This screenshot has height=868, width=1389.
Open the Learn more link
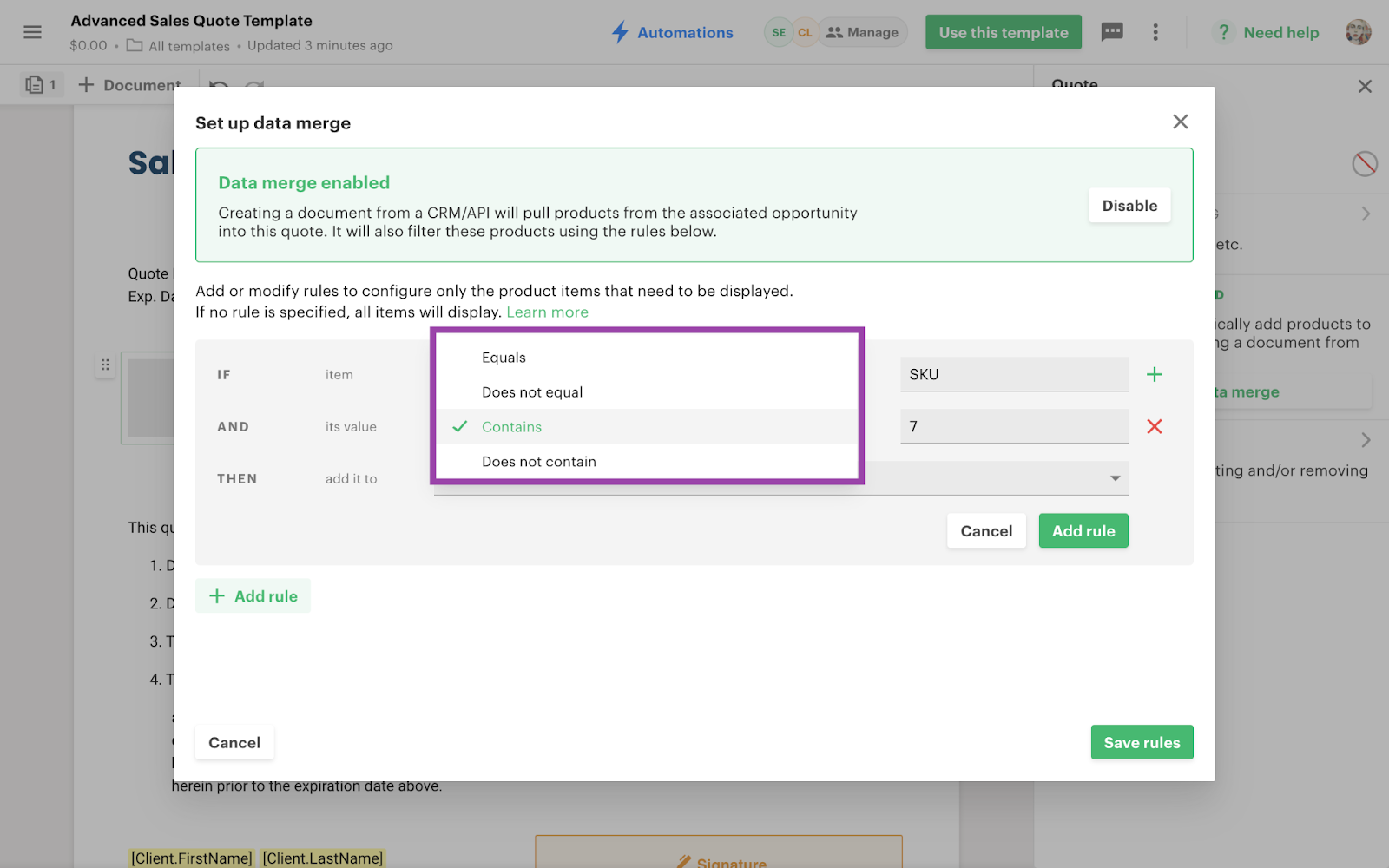pyautogui.click(x=547, y=312)
